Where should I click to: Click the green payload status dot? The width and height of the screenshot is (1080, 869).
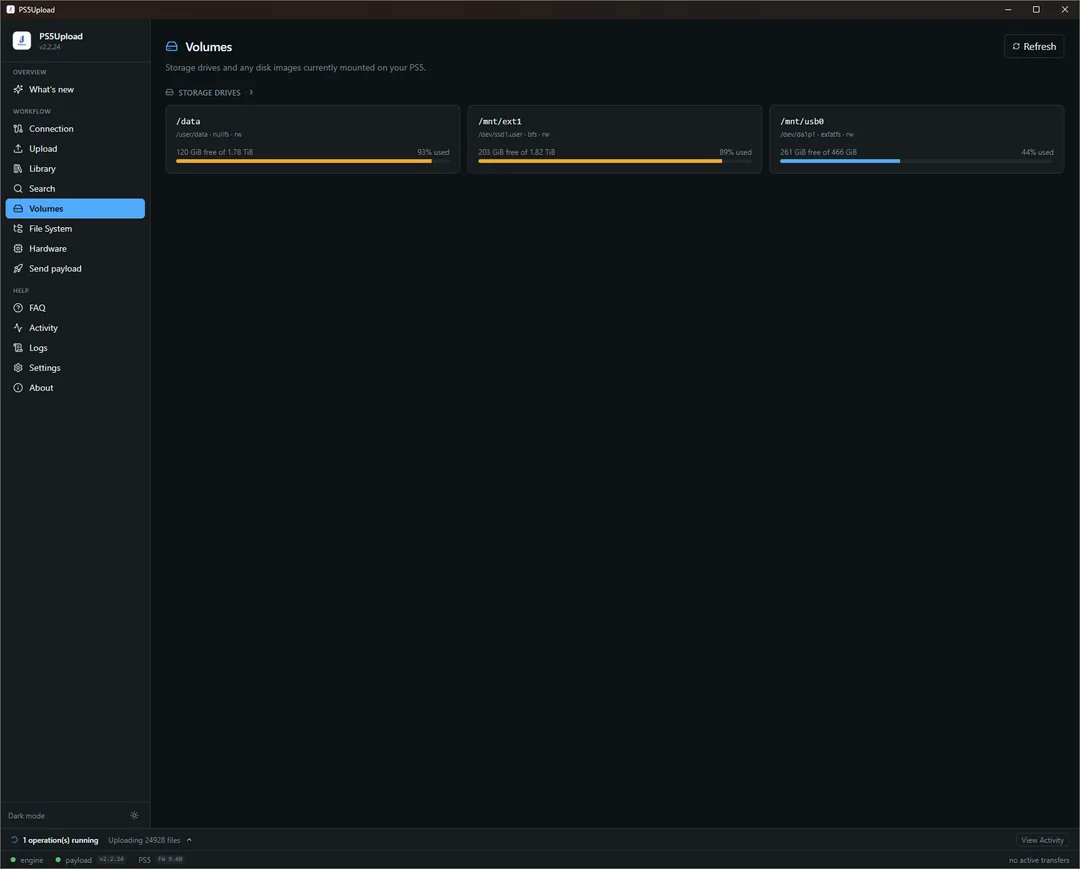[58, 859]
